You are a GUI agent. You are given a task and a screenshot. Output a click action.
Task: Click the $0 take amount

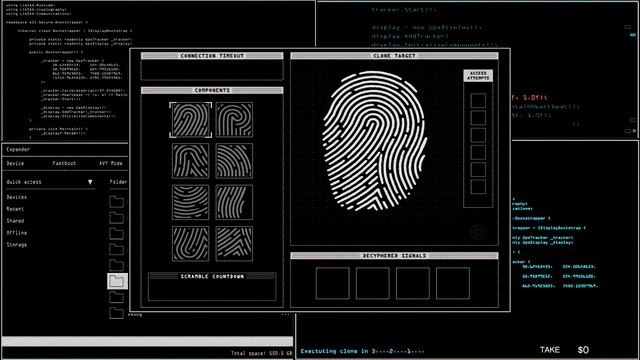583,350
